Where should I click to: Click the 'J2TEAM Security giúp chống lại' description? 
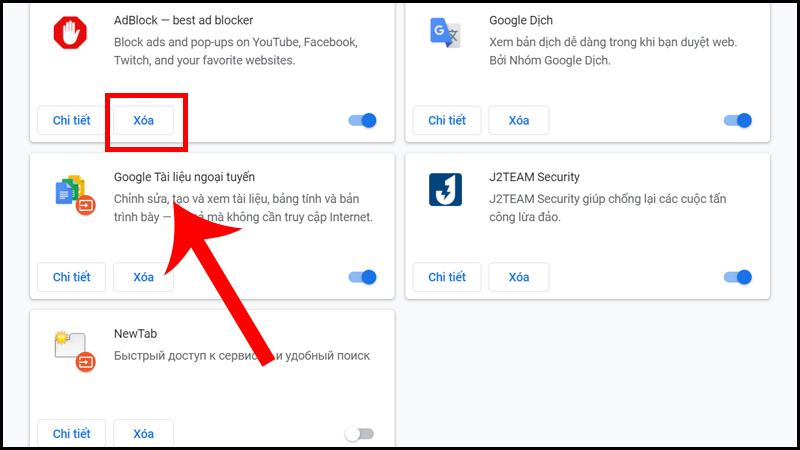(607, 208)
